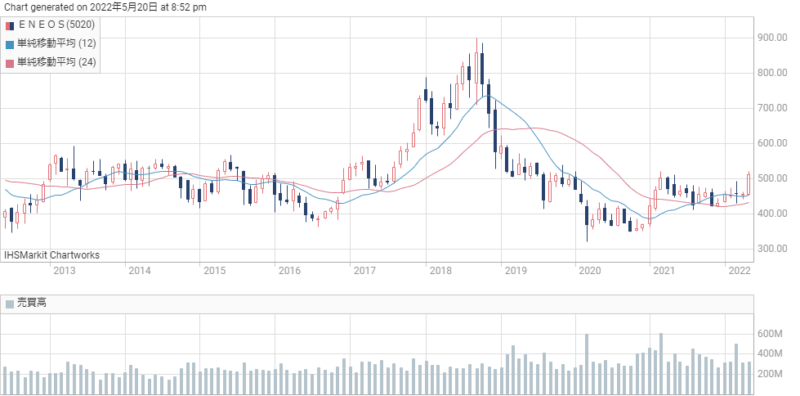The image size is (800, 396).
Task: Click the 2016 x-axis label
Action: click(x=290, y=270)
